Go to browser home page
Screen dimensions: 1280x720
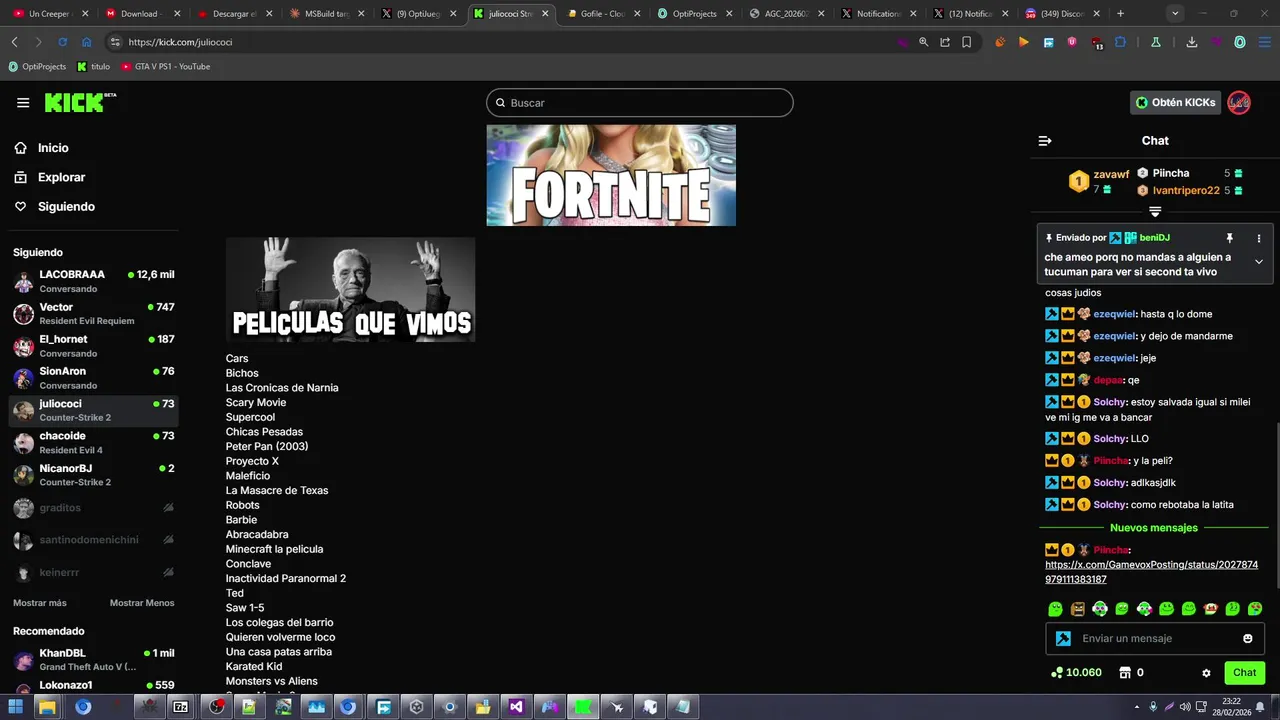pos(86,42)
